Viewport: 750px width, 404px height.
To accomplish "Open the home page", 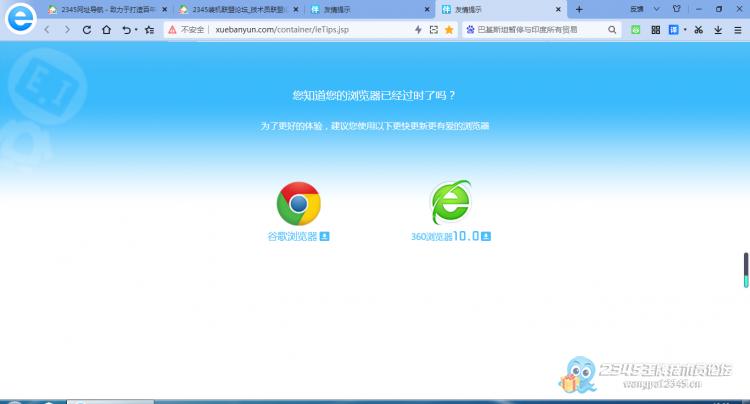I will (106, 30).
